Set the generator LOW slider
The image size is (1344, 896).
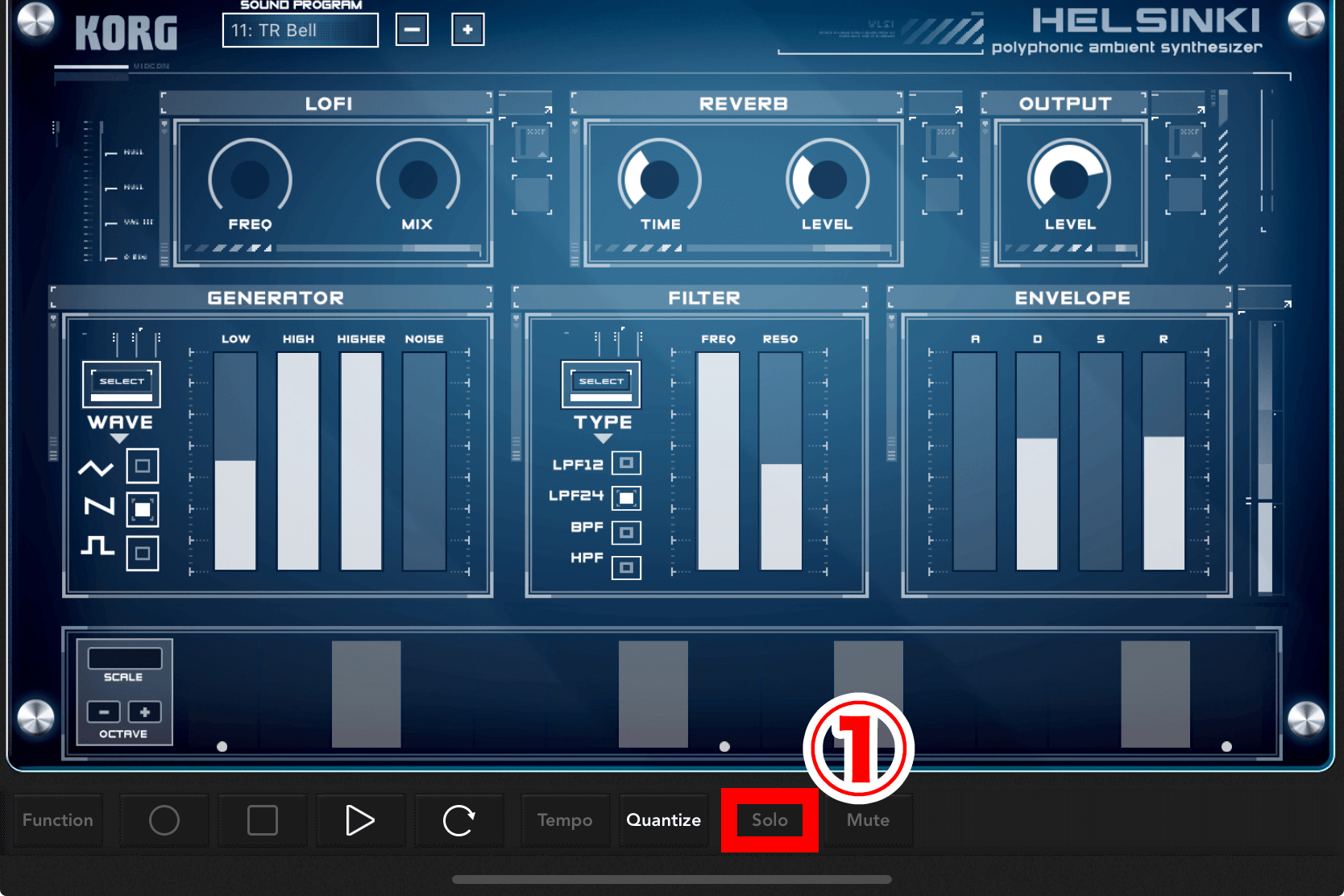coord(235,462)
